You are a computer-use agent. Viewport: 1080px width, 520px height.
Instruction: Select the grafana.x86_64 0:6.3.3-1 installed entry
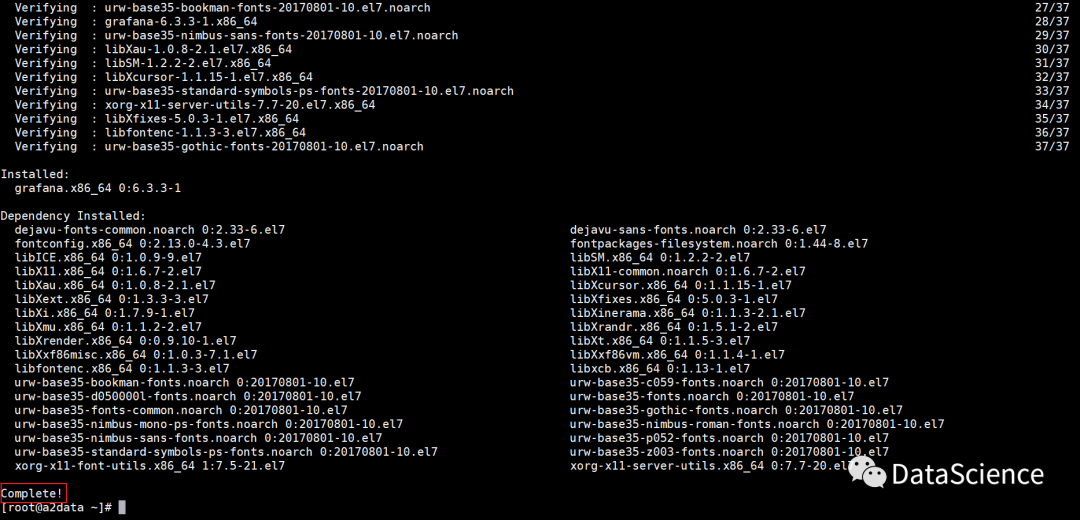[97, 188]
